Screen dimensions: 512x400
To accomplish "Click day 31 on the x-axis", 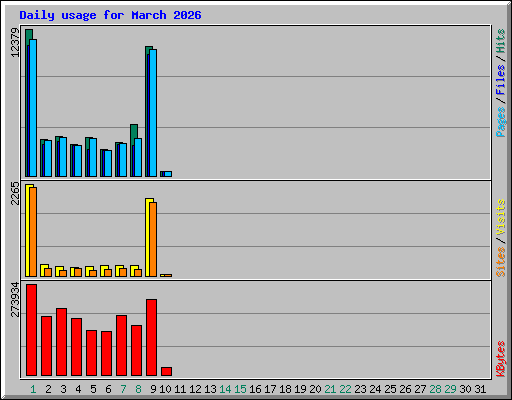I will [x=480, y=389].
